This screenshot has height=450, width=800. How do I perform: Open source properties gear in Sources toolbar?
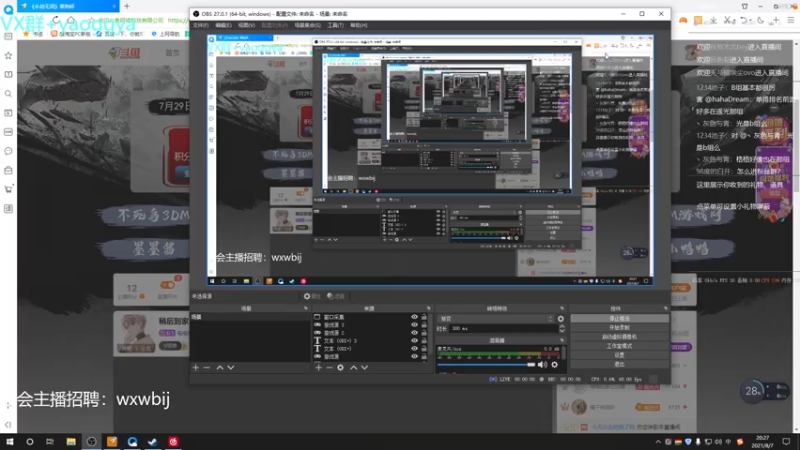click(x=340, y=367)
